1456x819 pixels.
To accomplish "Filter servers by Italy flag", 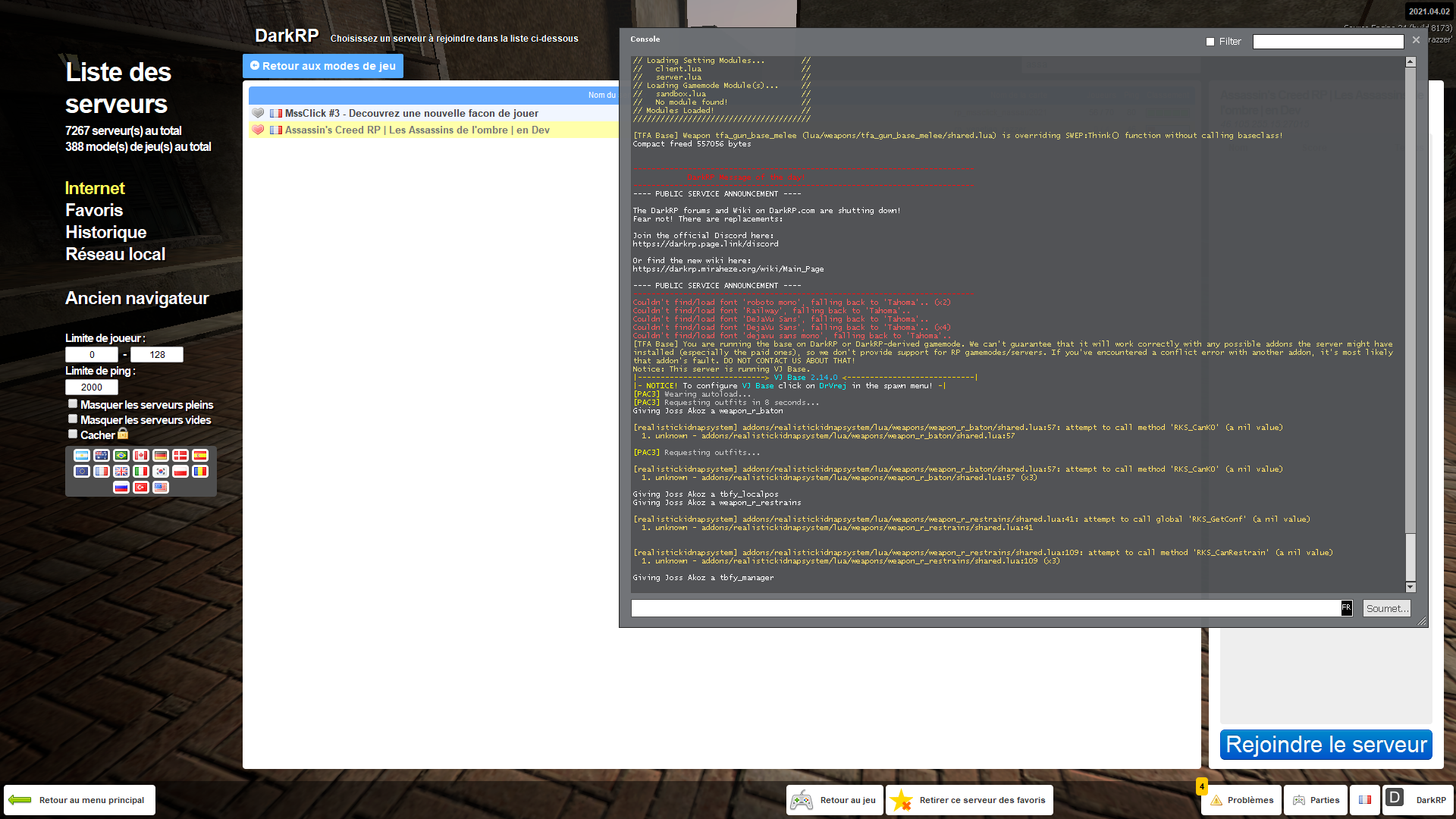I will coord(141,472).
